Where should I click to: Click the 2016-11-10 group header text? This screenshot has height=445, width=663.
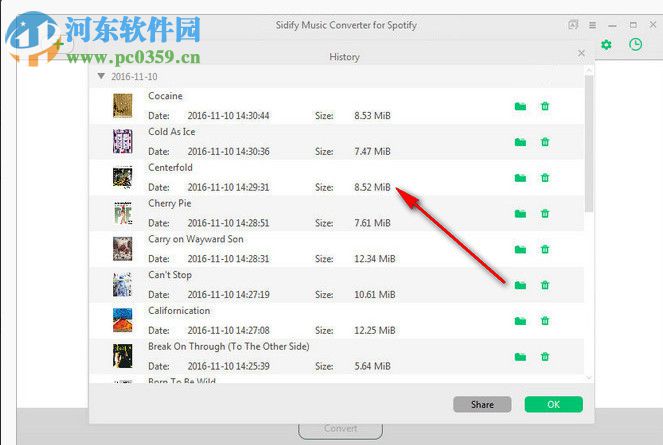point(134,77)
